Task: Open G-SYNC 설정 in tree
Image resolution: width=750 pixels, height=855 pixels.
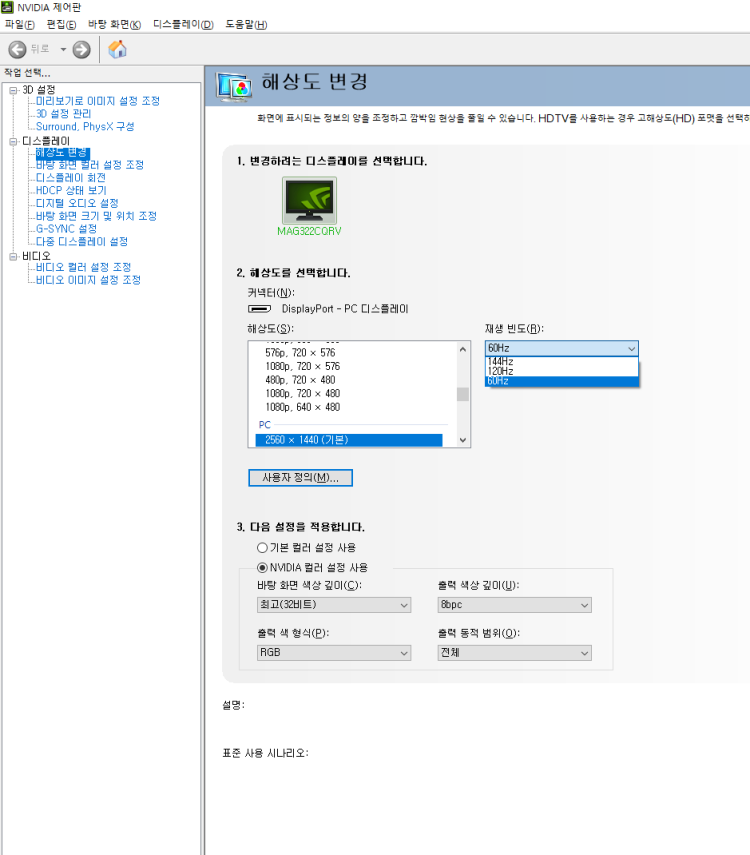Action: (x=66, y=228)
